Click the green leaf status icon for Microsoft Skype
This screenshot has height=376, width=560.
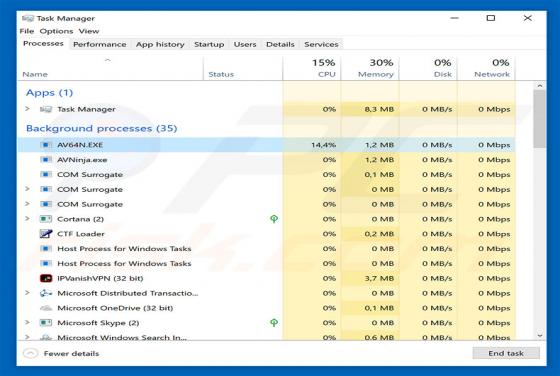point(274,323)
